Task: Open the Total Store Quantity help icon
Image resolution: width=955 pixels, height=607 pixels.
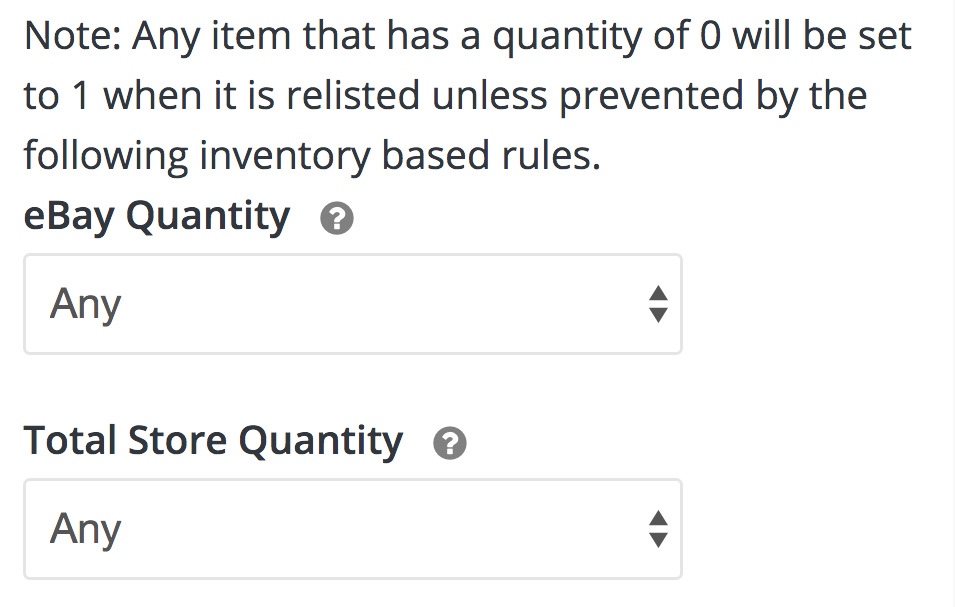Action: click(x=449, y=443)
